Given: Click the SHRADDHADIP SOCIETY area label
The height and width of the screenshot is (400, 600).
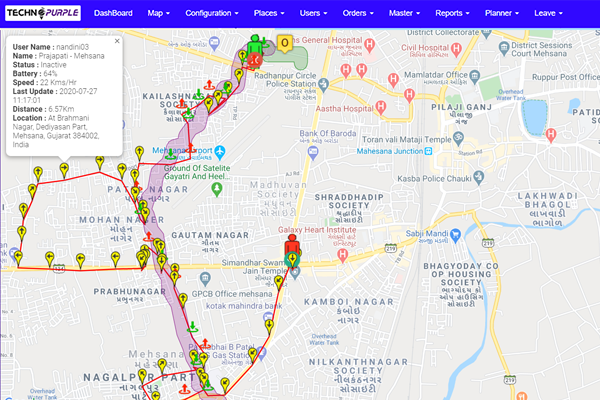Looking at the screenshot, I should tap(349, 201).
